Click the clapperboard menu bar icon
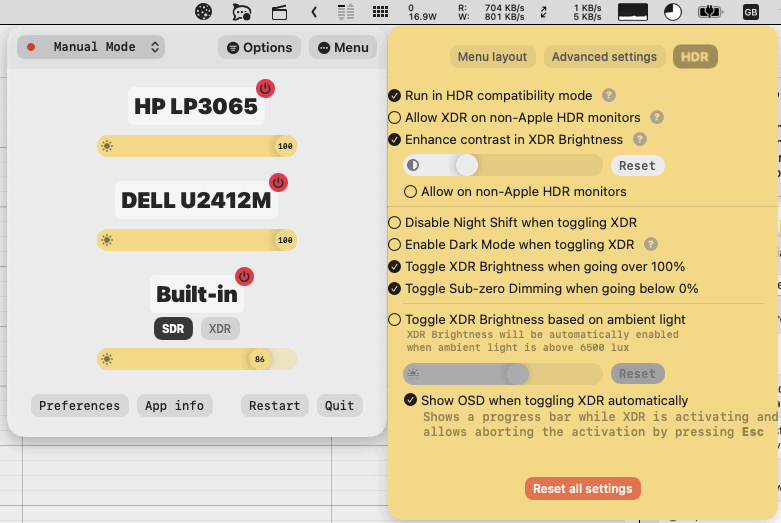Image resolution: width=781 pixels, height=523 pixels. click(x=279, y=11)
